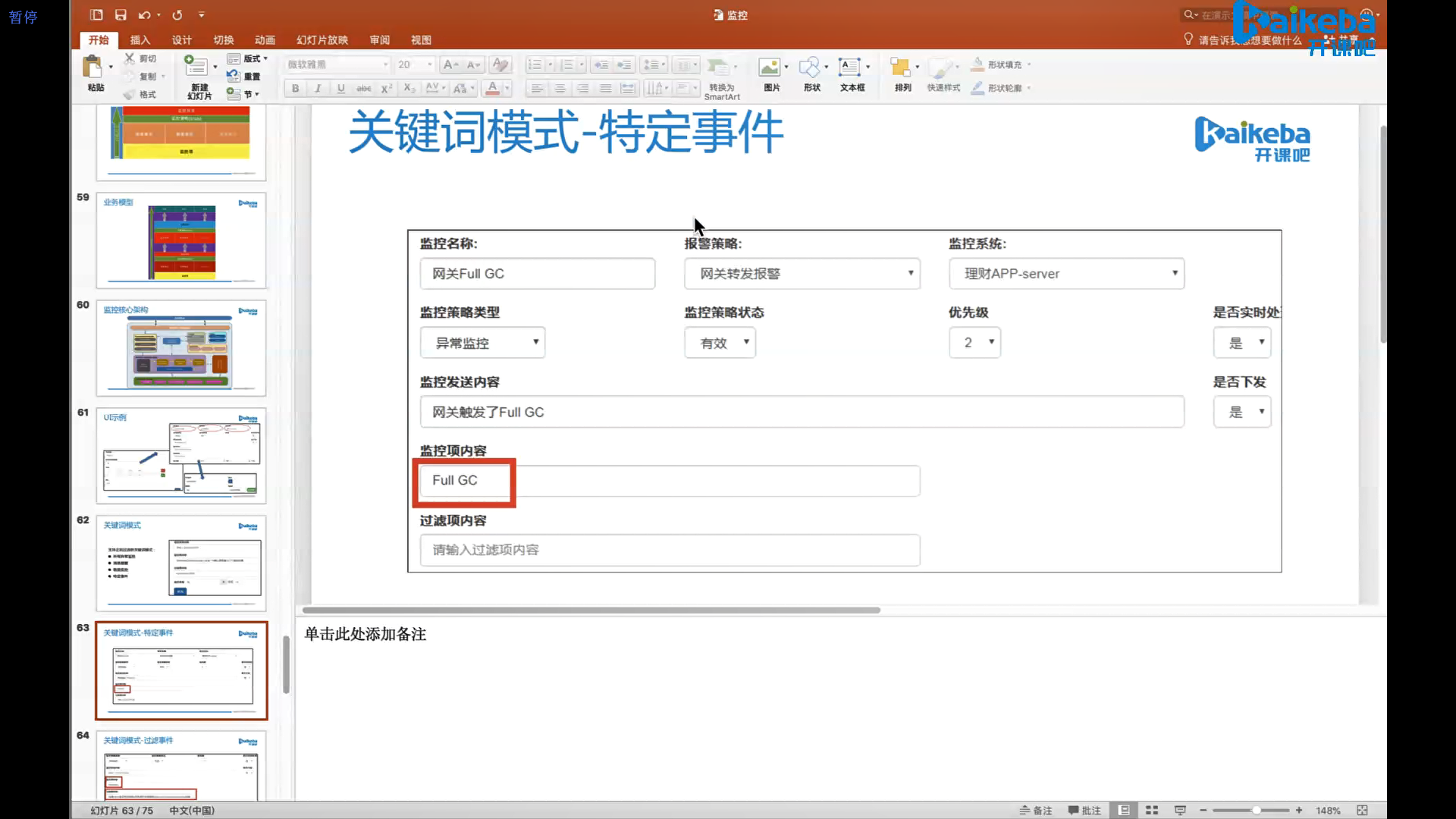The height and width of the screenshot is (819, 1456).
Task: Select slide 61 thumbnail UI示例
Action: 181,455
